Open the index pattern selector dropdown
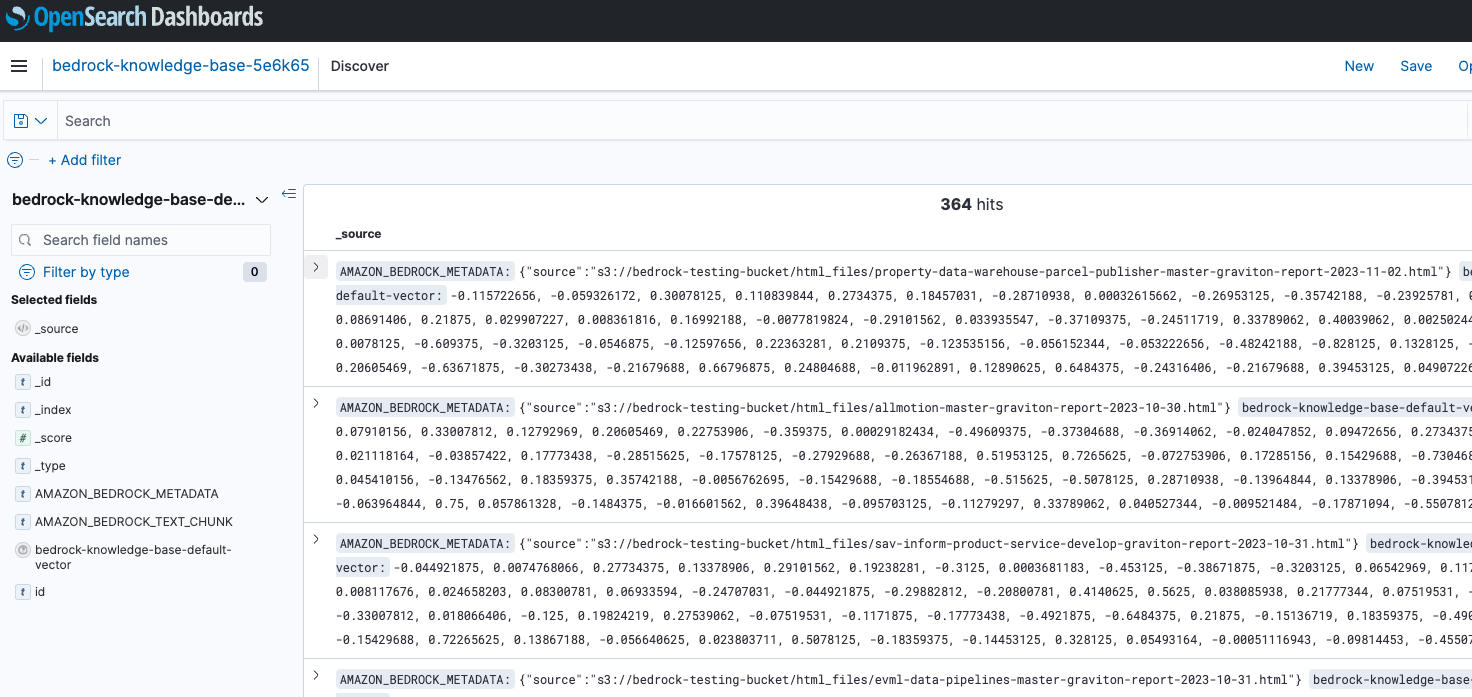1472x697 pixels. point(140,200)
